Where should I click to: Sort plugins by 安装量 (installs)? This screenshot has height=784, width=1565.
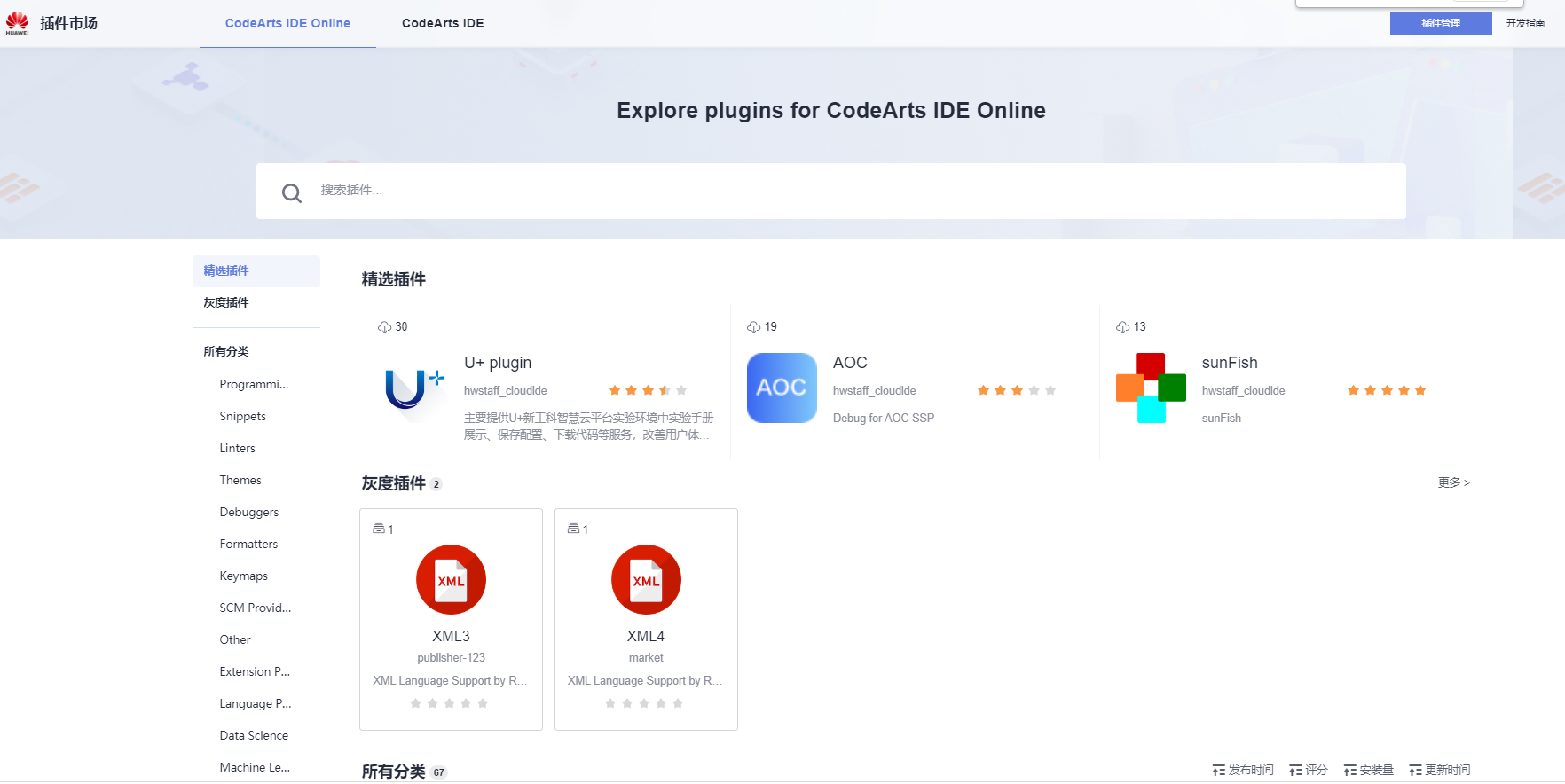(x=1368, y=770)
